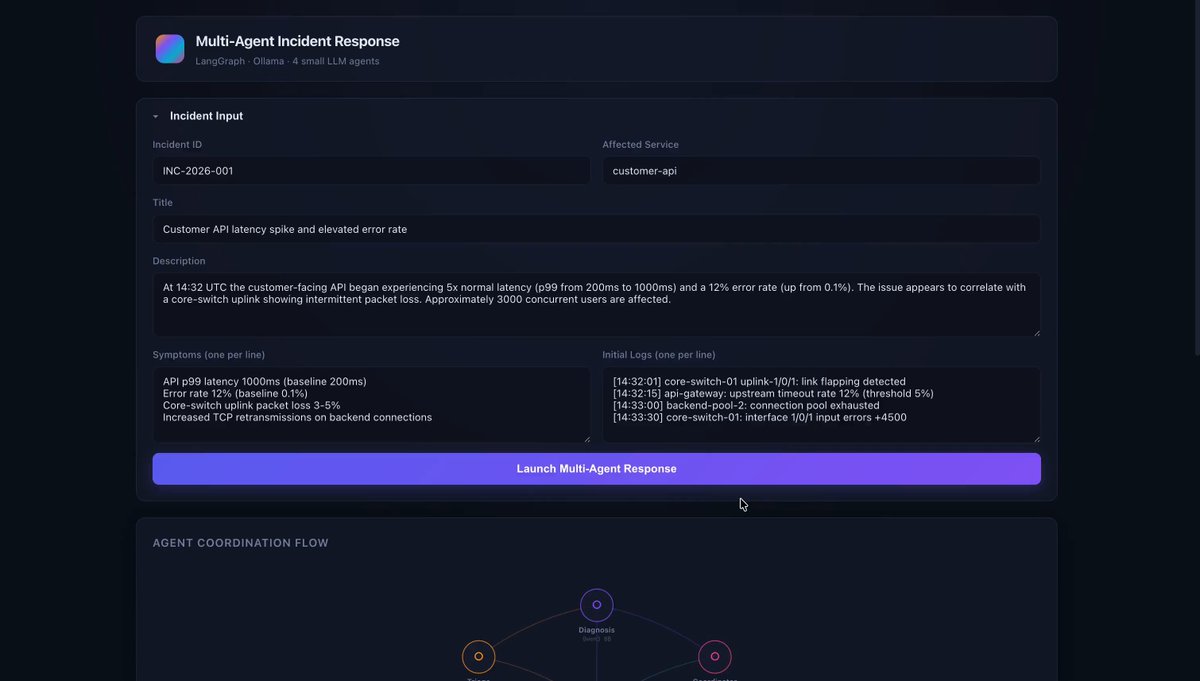Select the pink Coordinator agent node
1200x681 pixels.
[x=715, y=657]
